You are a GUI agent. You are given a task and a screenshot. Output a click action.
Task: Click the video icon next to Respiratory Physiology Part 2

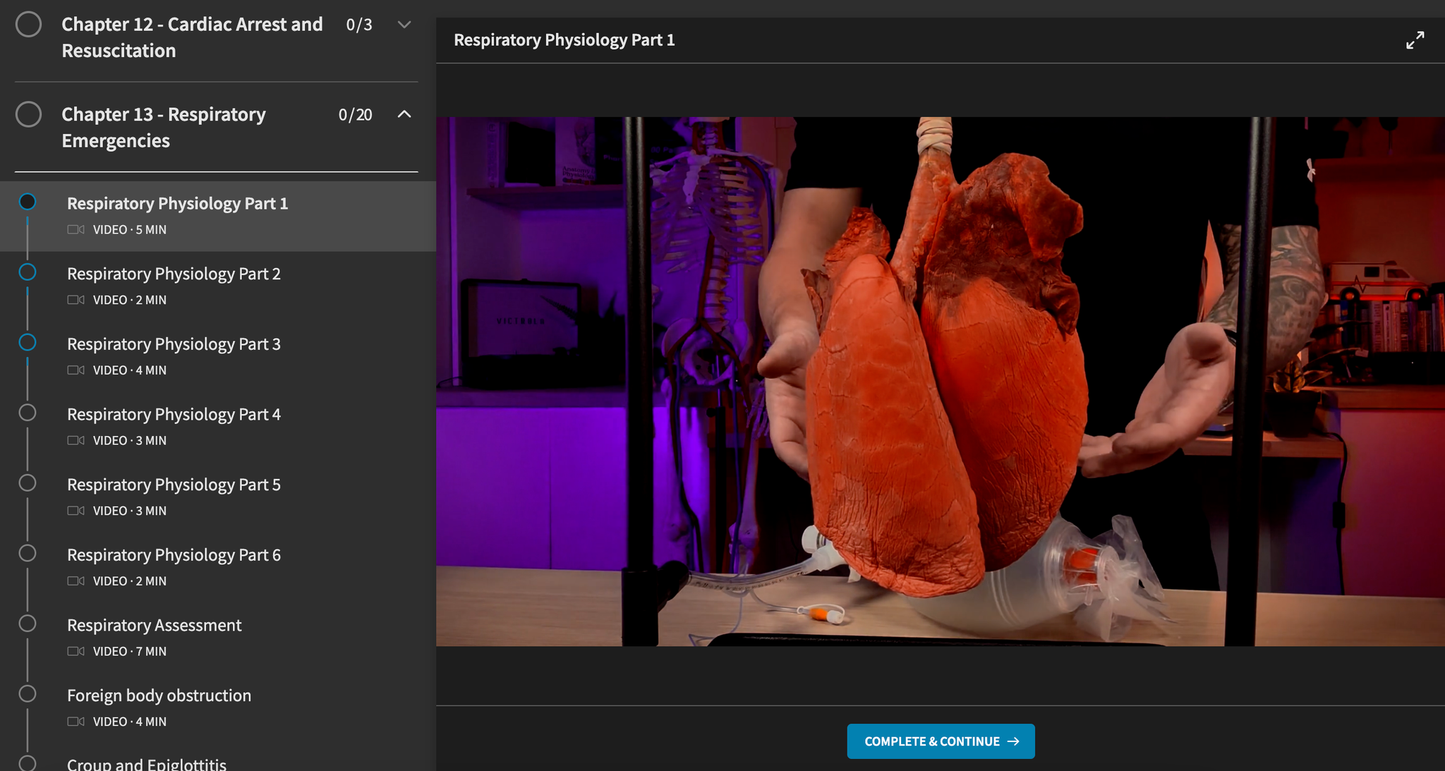[x=74, y=299]
